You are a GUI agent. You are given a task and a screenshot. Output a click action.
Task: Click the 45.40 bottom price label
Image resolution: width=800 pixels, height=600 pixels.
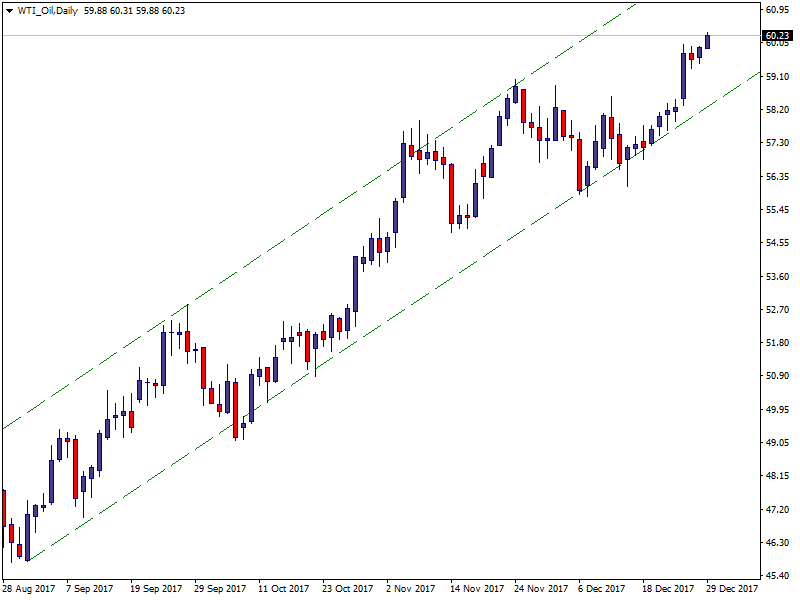point(777,576)
